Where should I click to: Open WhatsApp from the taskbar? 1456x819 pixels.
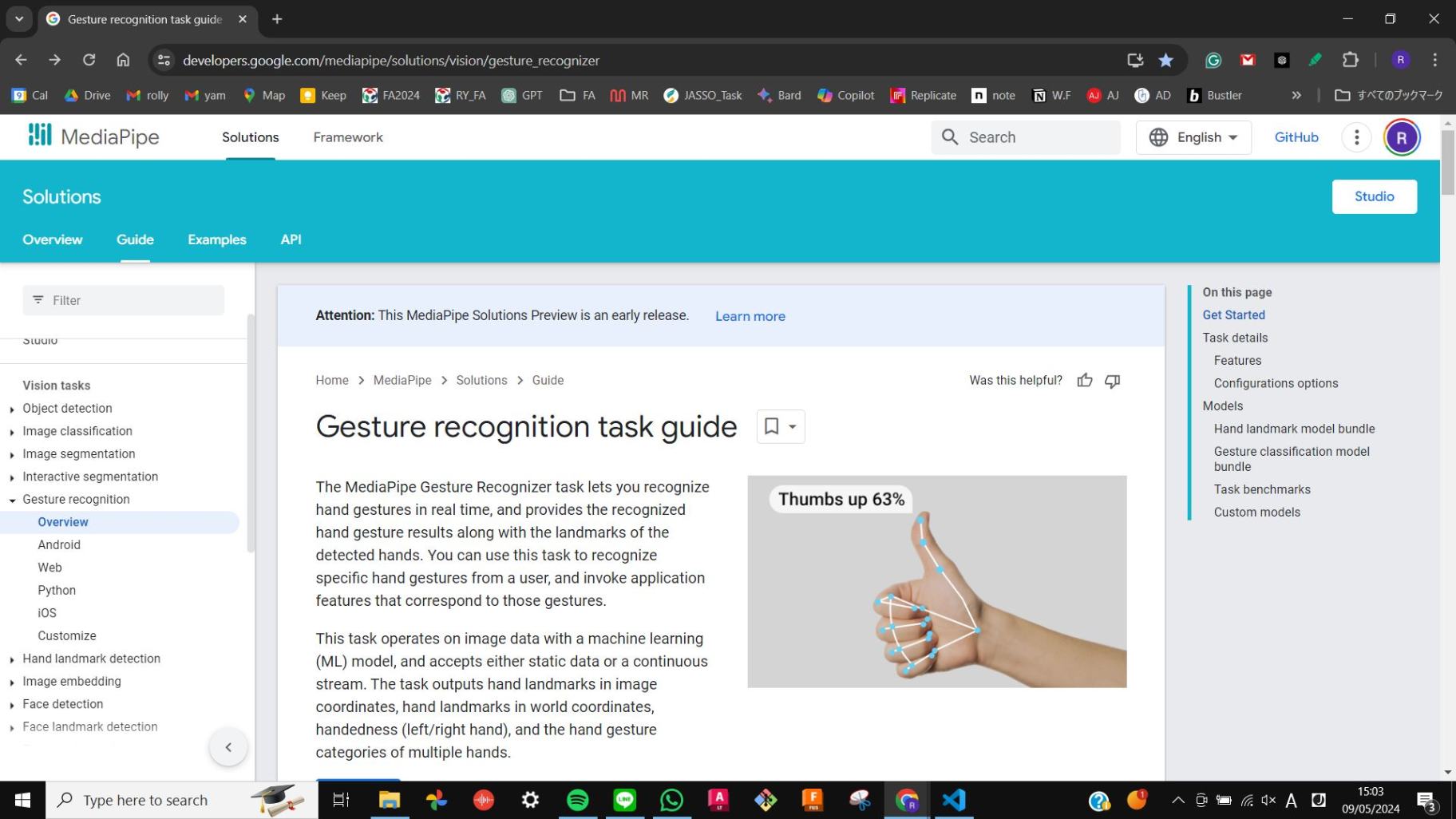click(672, 800)
